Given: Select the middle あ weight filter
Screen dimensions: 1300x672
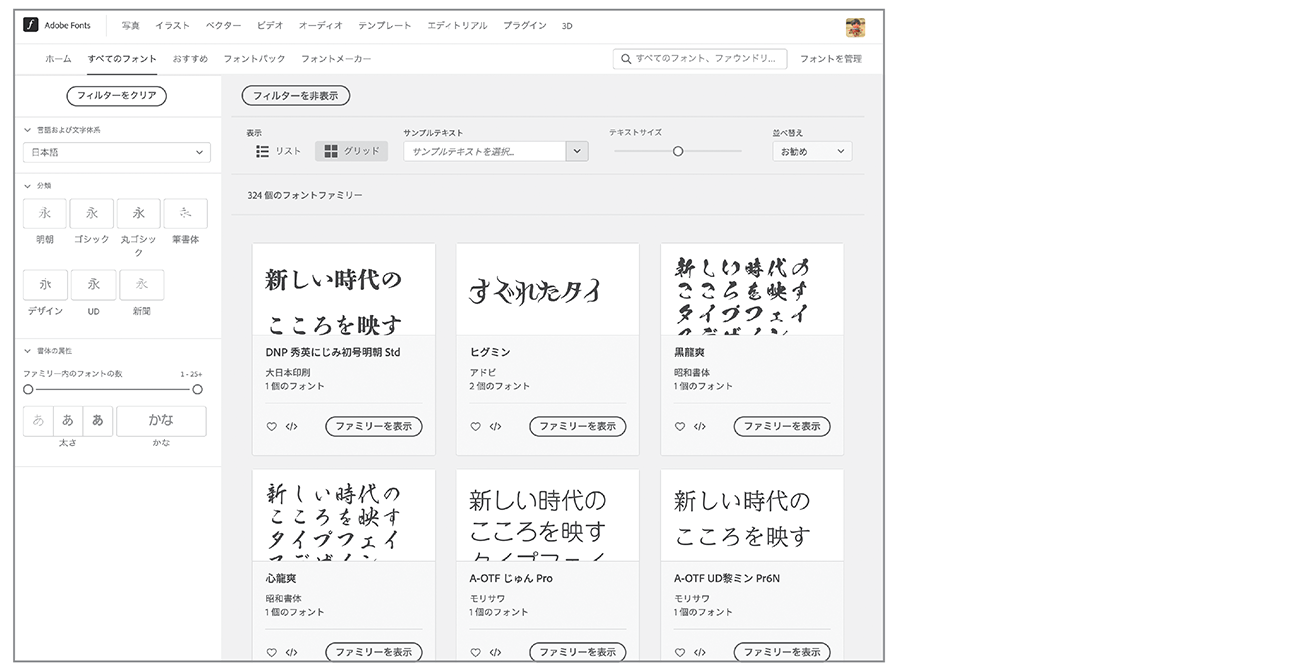Looking at the screenshot, I should click(68, 421).
